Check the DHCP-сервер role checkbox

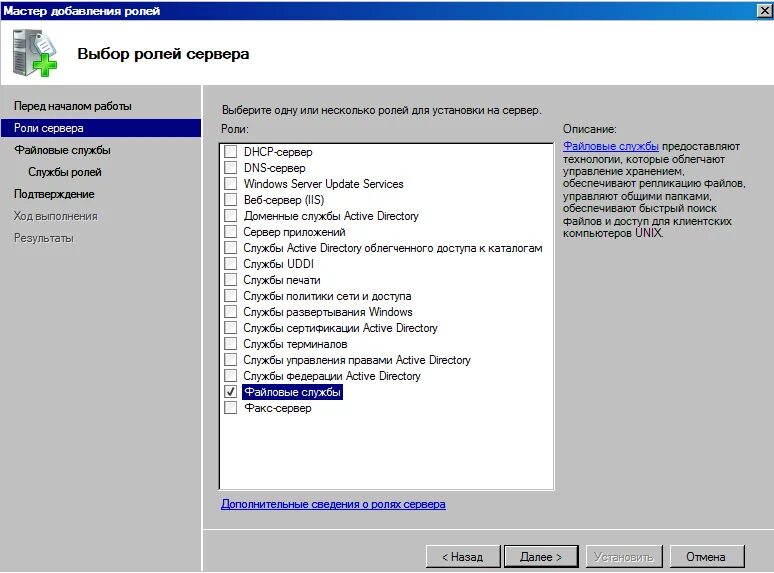click(x=231, y=152)
